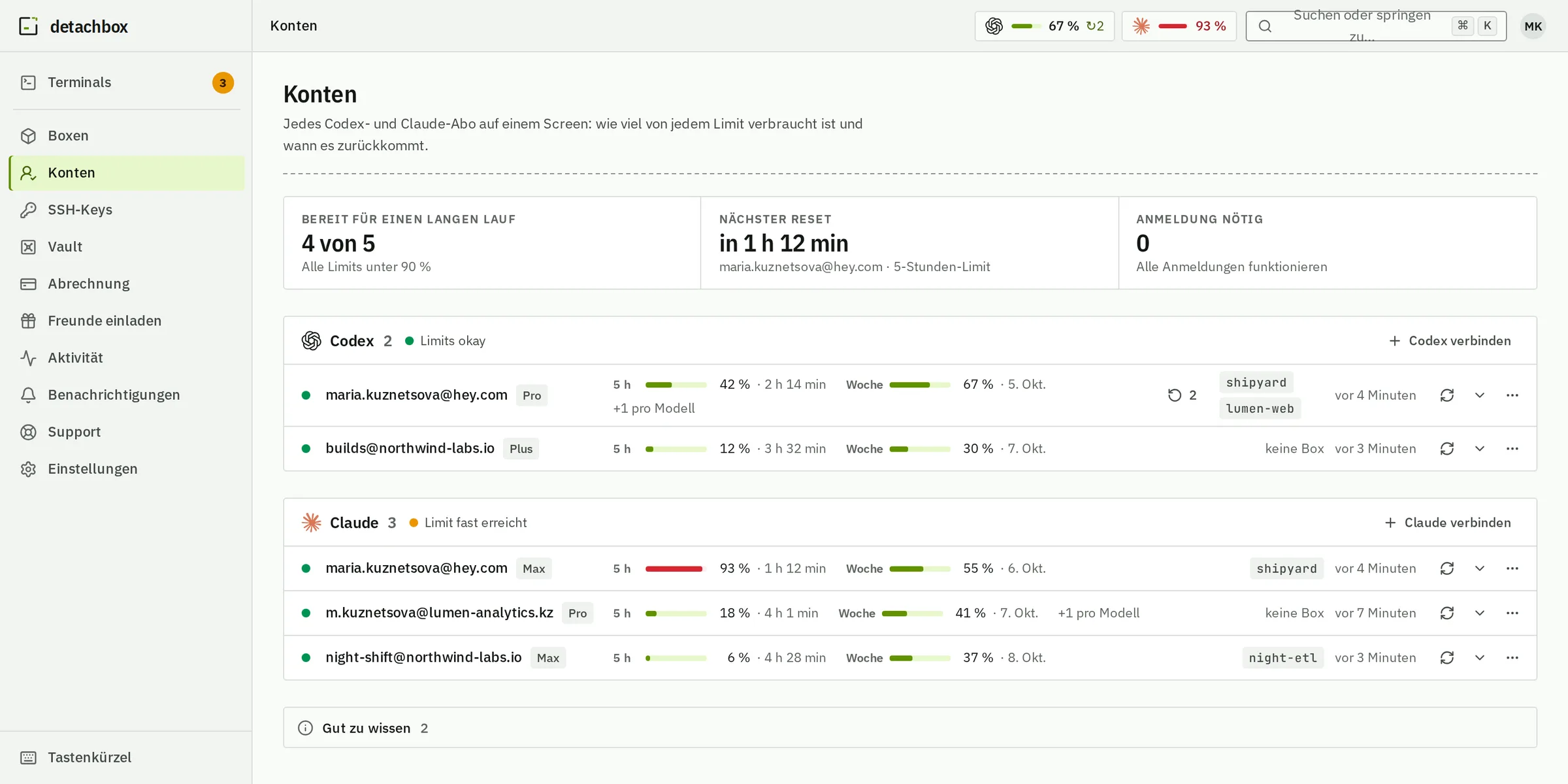This screenshot has height=784, width=1568.
Task: Open Vault in the sidebar
Action: tap(127, 247)
